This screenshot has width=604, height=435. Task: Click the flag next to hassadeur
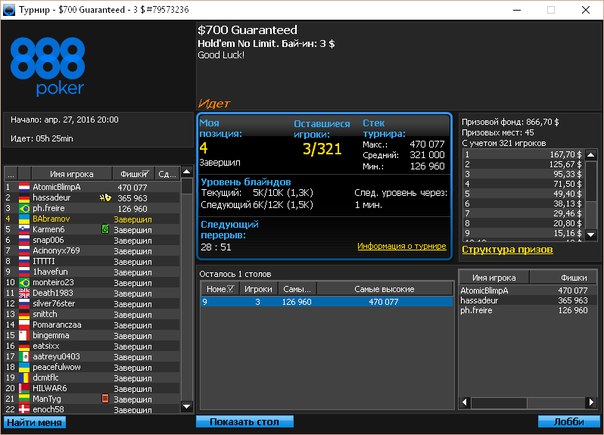click(x=24, y=198)
